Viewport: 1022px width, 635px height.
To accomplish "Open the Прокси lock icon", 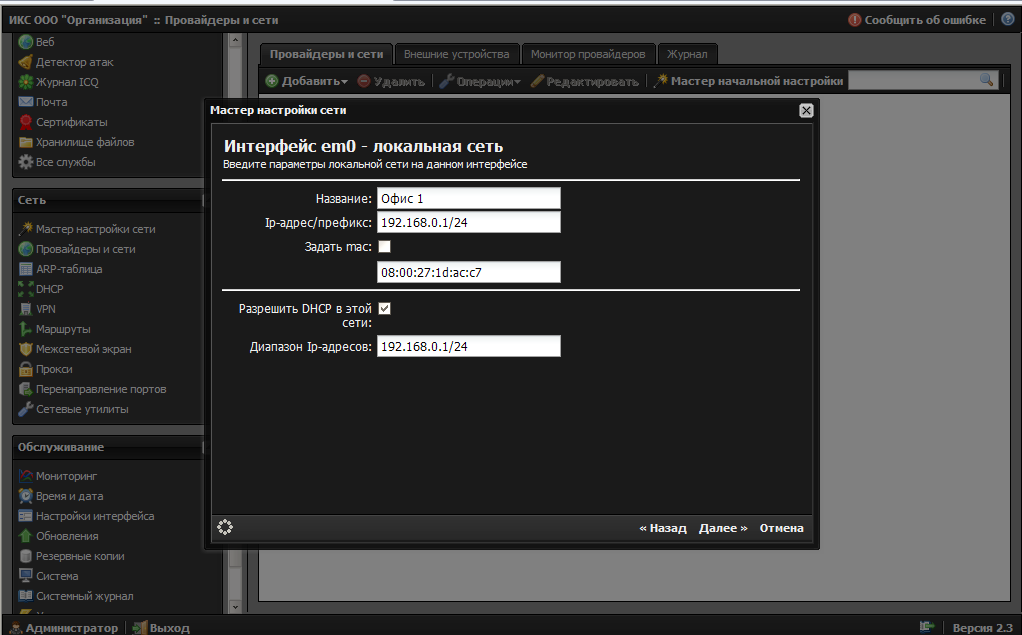I will 25,369.
